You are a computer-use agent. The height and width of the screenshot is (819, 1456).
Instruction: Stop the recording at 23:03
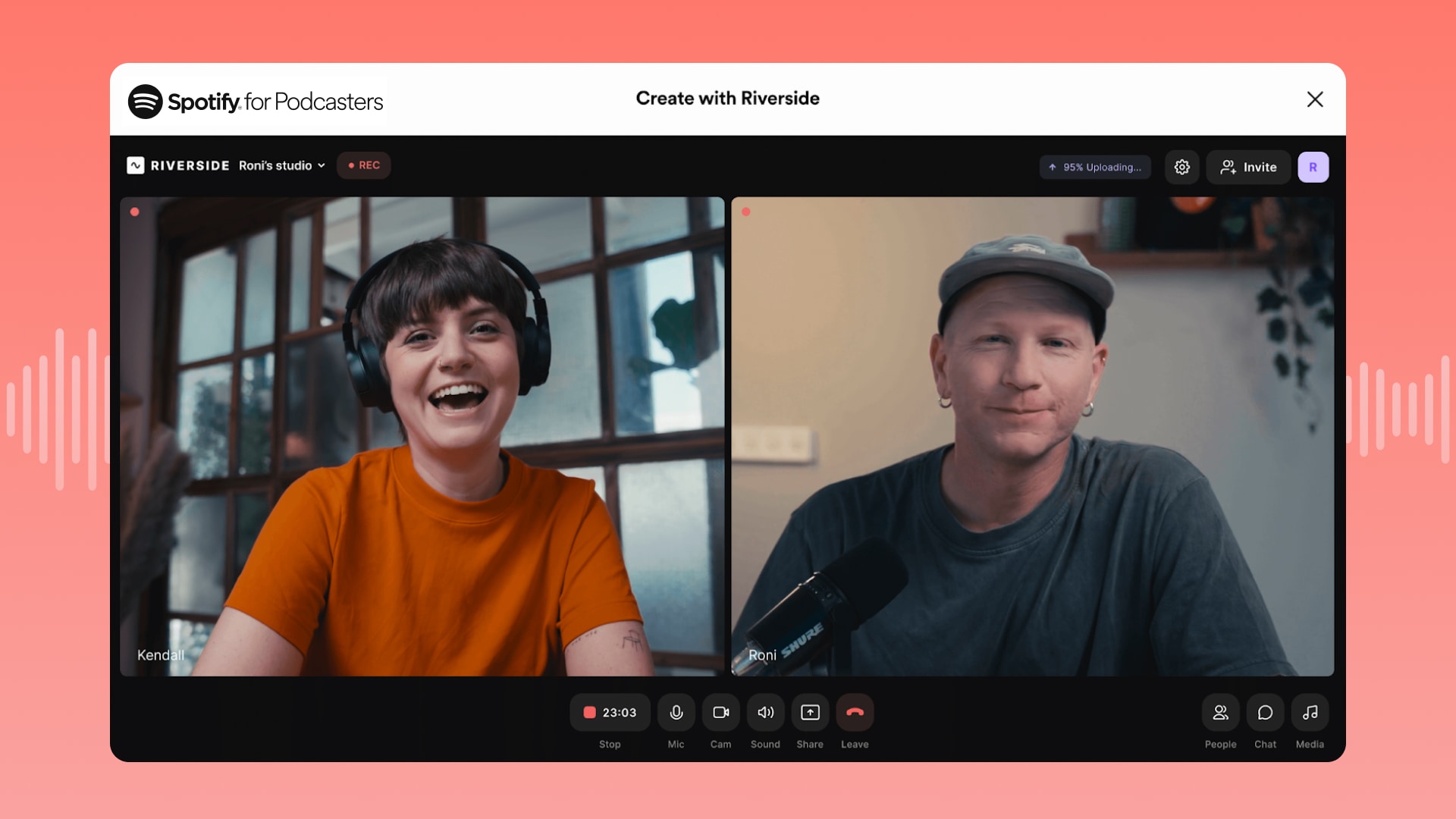click(610, 712)
